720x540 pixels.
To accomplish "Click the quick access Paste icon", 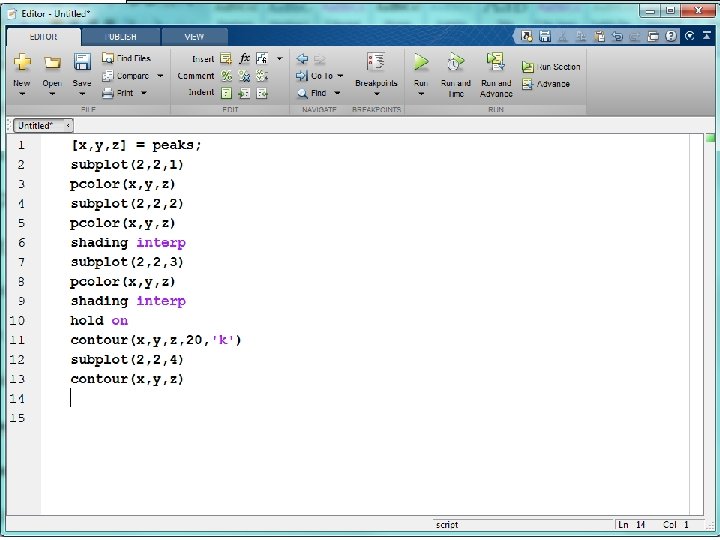I will click(599, 36).
